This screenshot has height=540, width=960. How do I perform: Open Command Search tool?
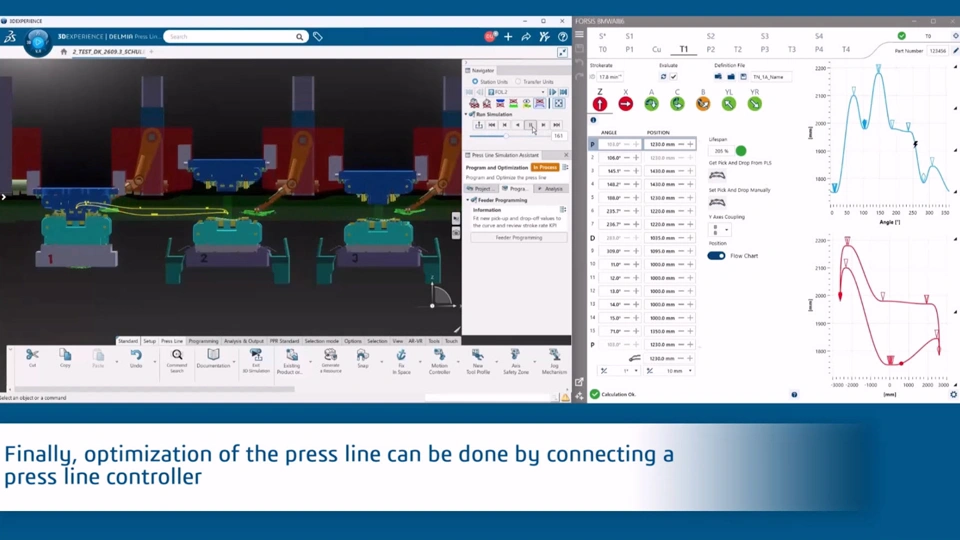(x=177, y=361)
